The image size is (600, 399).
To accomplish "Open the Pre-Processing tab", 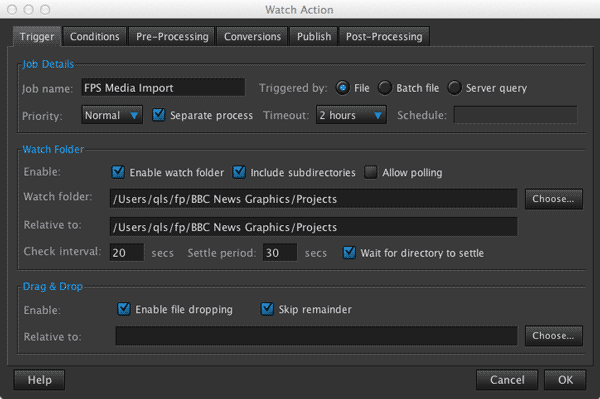I will 172,37.
